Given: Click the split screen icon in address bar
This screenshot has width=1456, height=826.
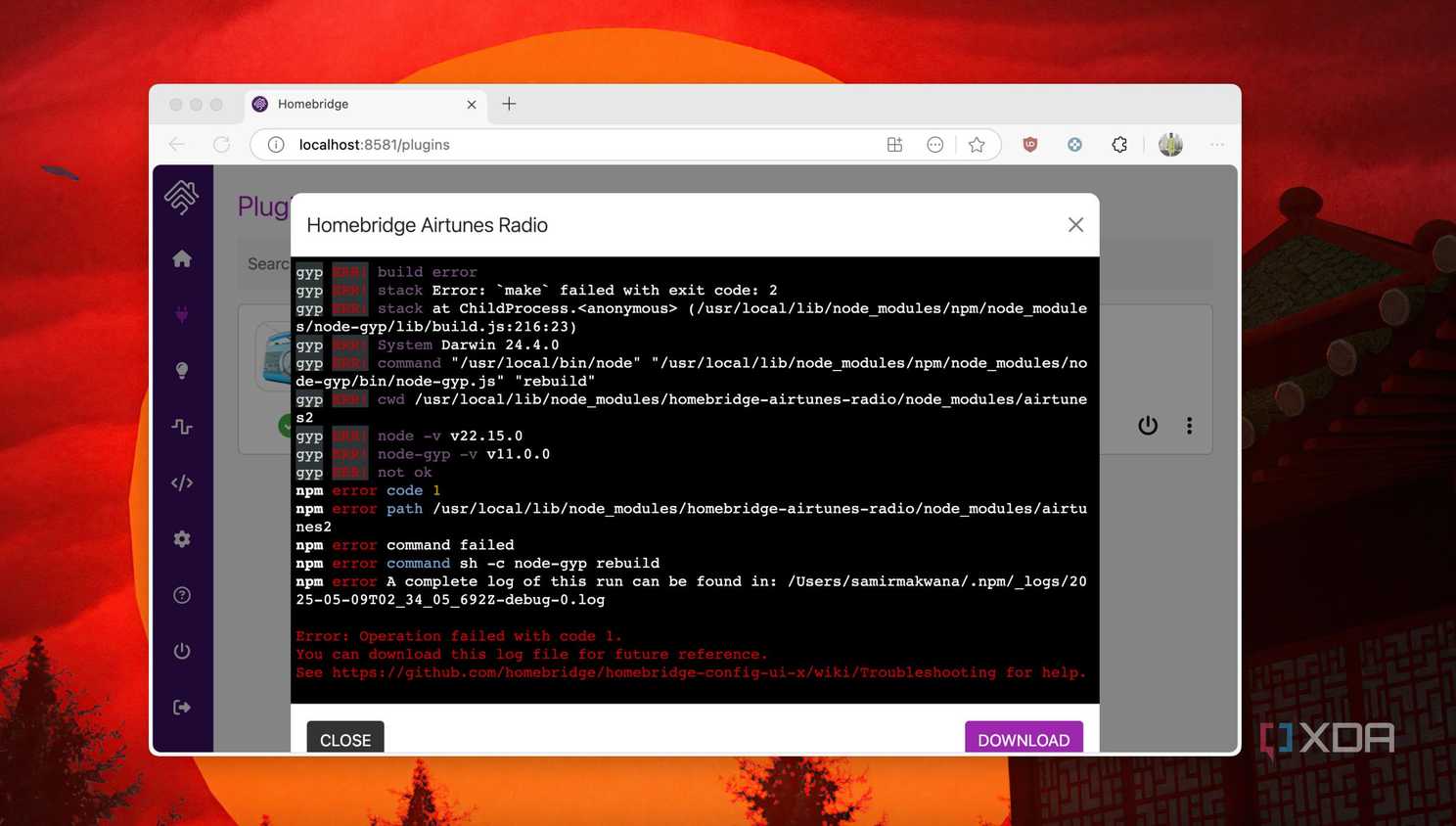Looking at the screenshot, I should pyautogui.click(x=894, y=145).
